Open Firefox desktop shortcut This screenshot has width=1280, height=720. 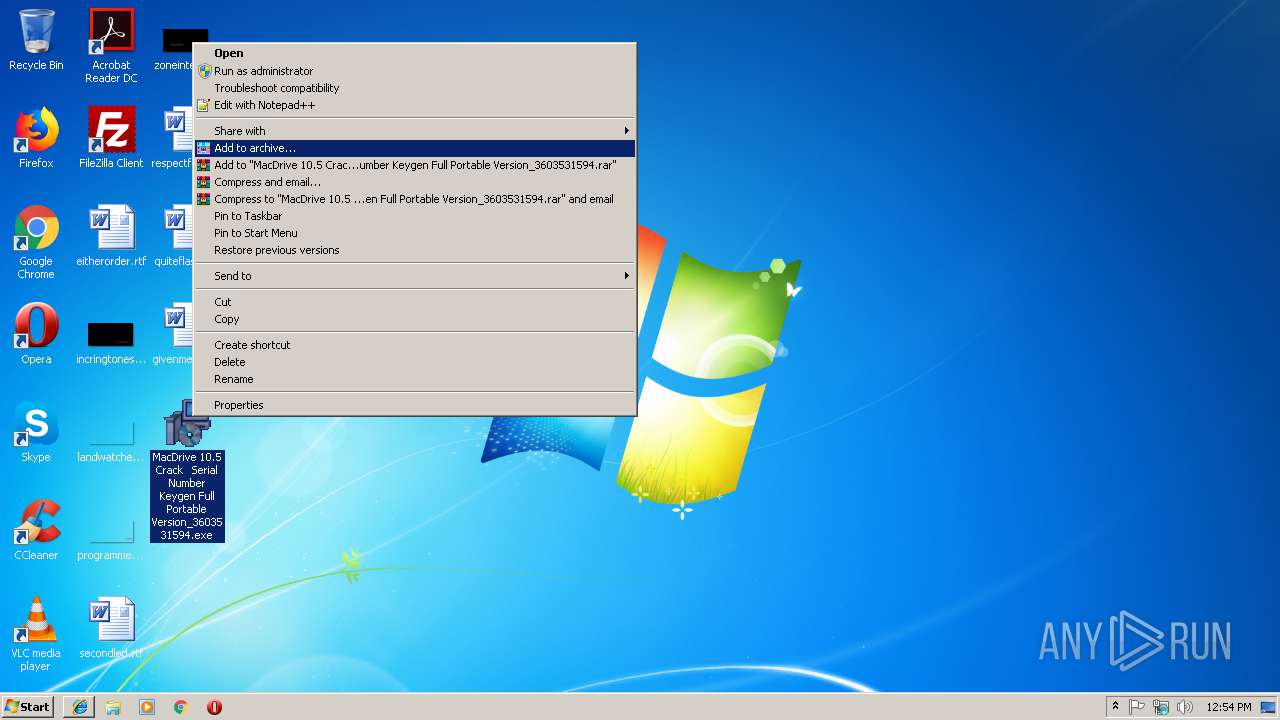click(36, 138)
